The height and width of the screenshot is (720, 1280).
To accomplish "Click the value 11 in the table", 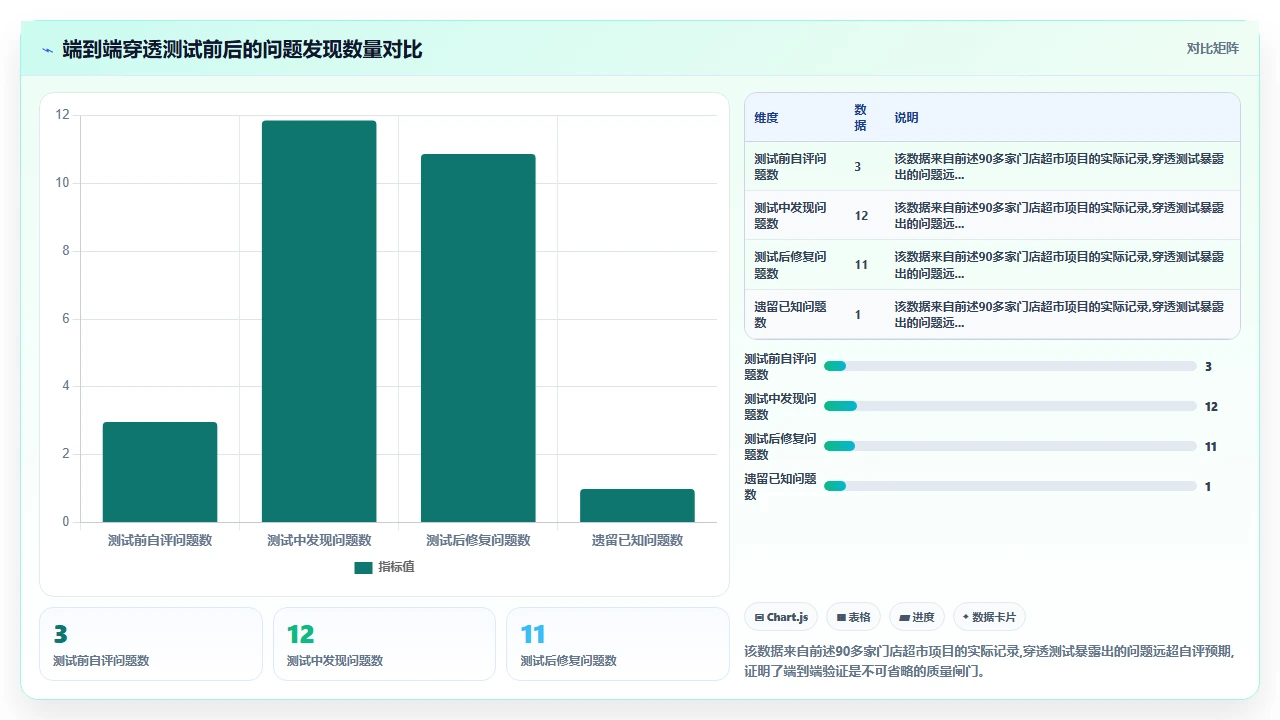I will [861, 265].
